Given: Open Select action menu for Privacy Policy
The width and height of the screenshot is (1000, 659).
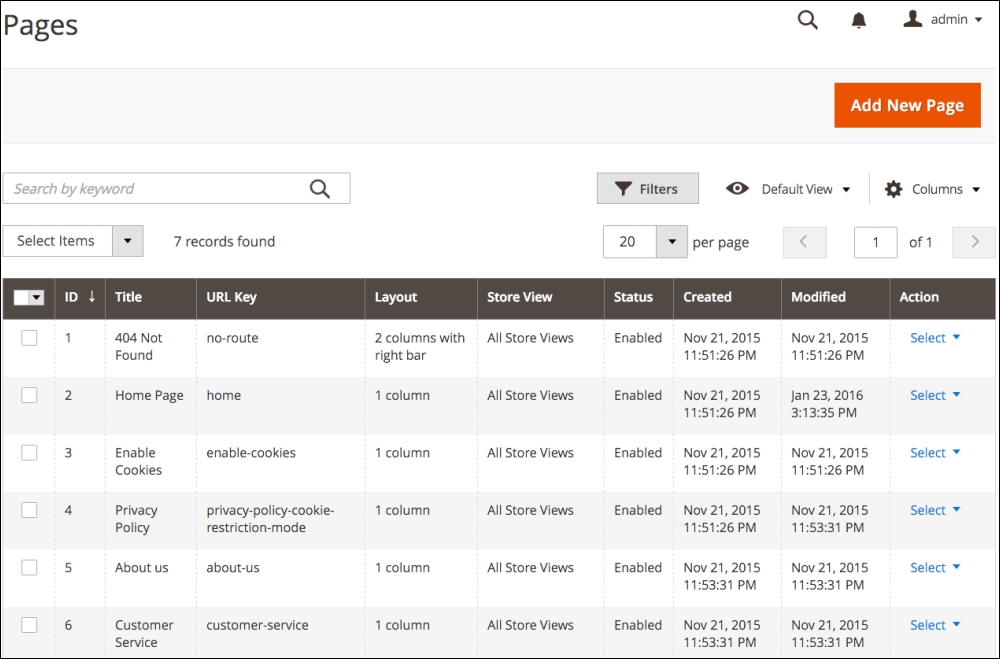Looking at the screenshot, I should pos(935,510).
